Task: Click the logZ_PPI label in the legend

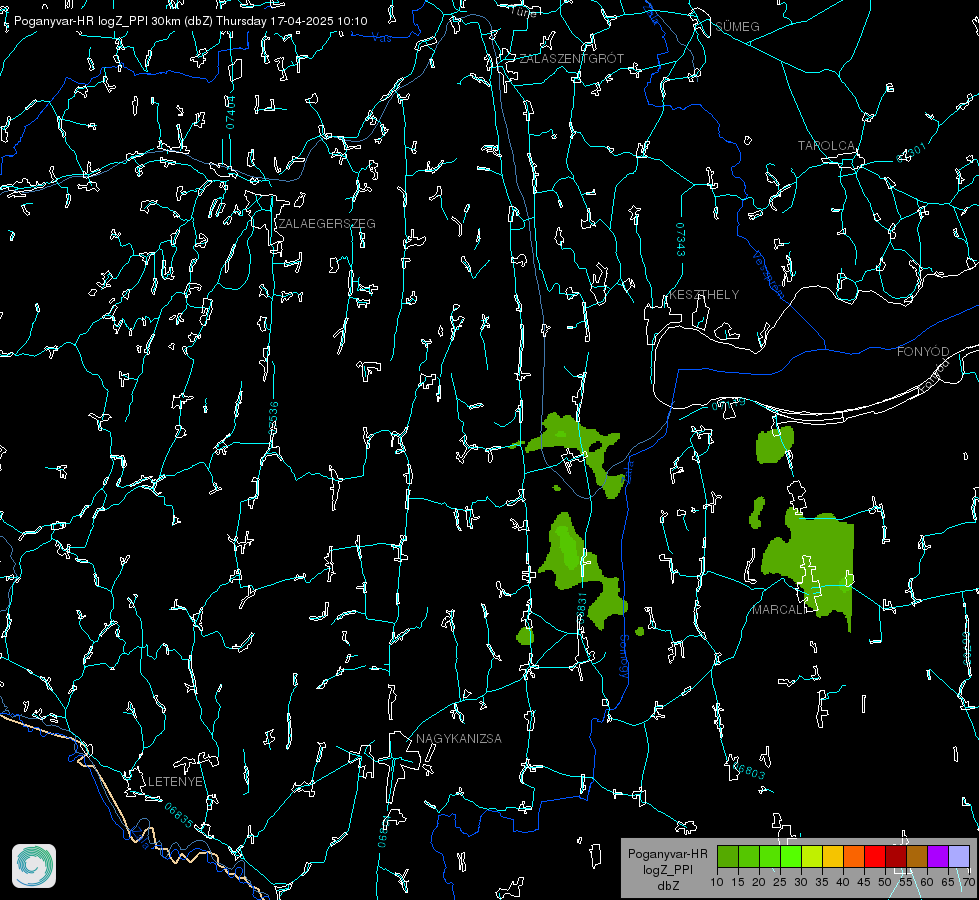Action: [x=667, y=869]
